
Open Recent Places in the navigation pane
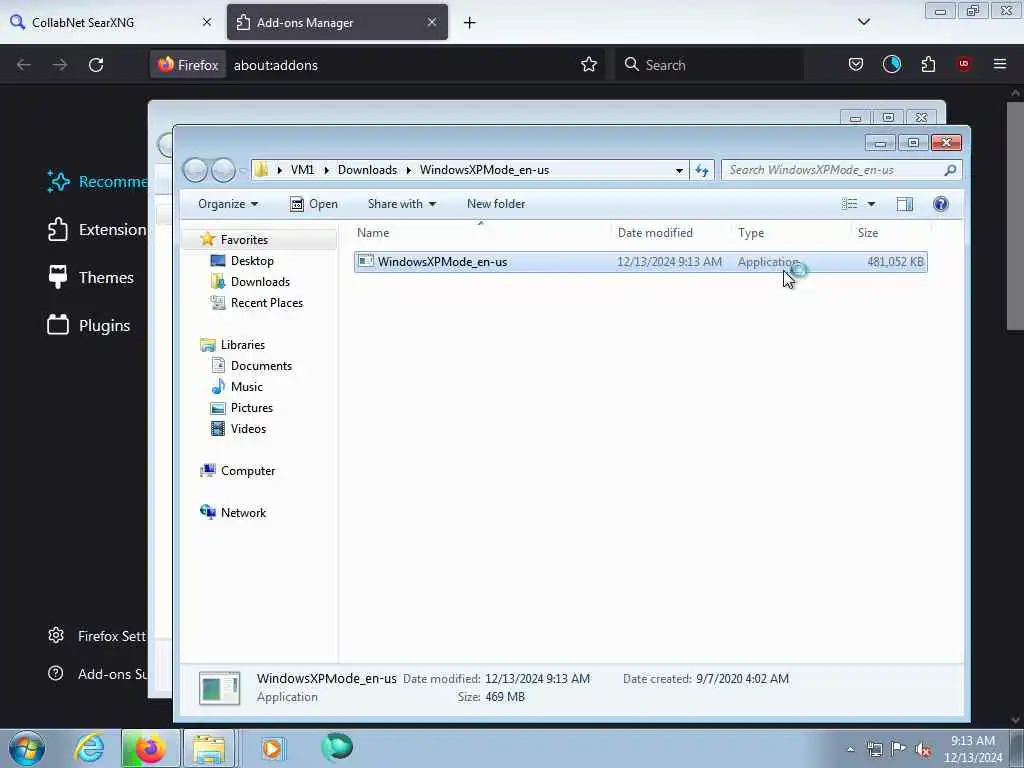point(257,302)
